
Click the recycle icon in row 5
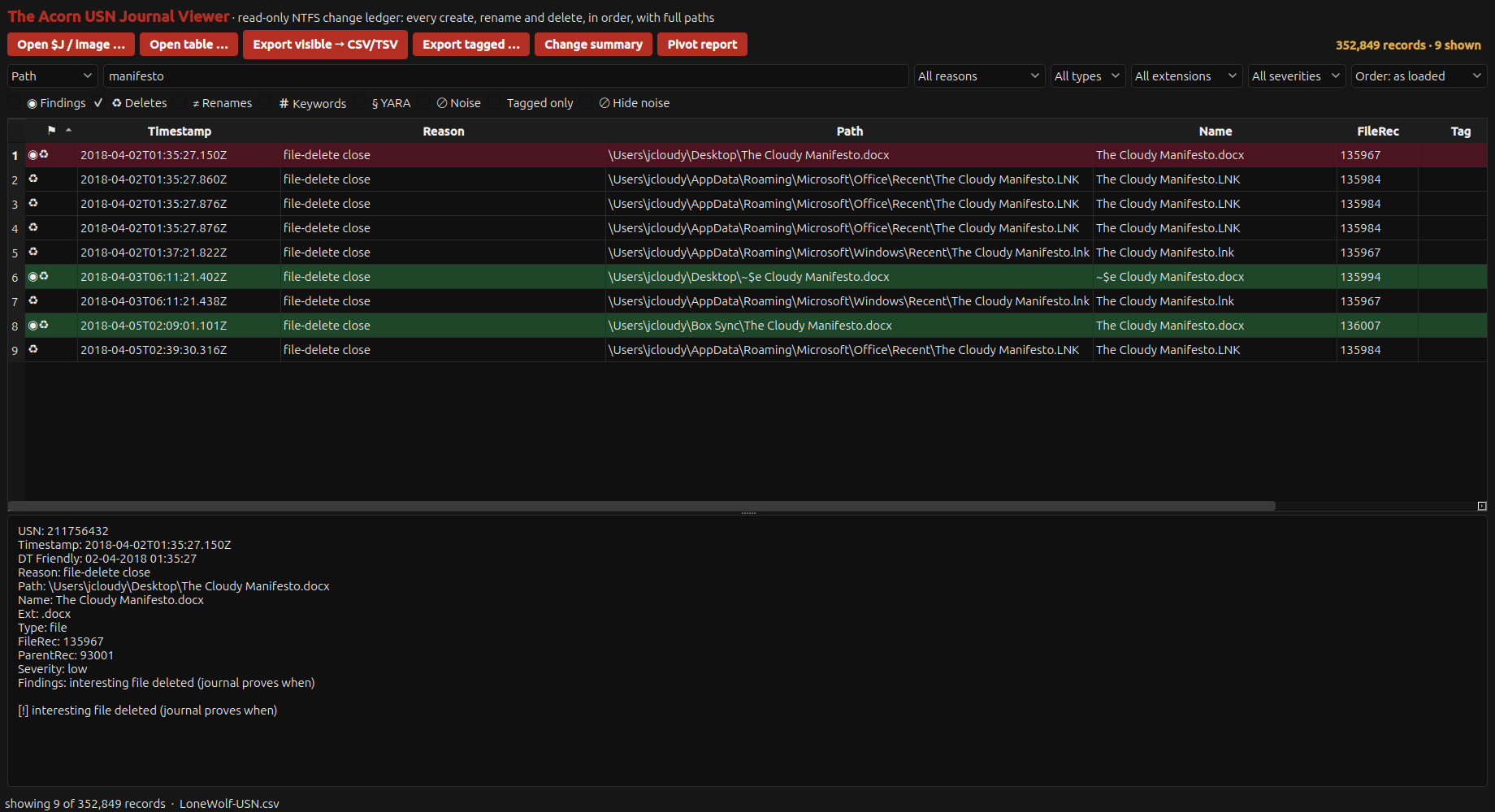click(x=33, y=252)
